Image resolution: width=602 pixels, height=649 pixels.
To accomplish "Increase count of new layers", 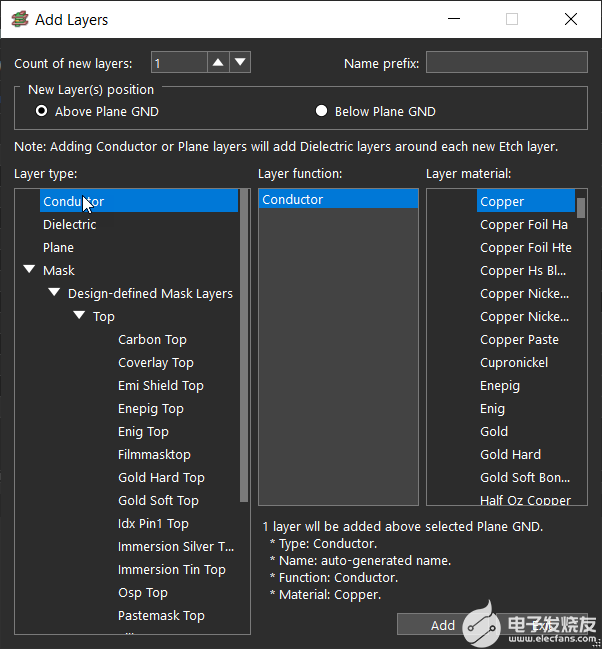I will point(218,62).
